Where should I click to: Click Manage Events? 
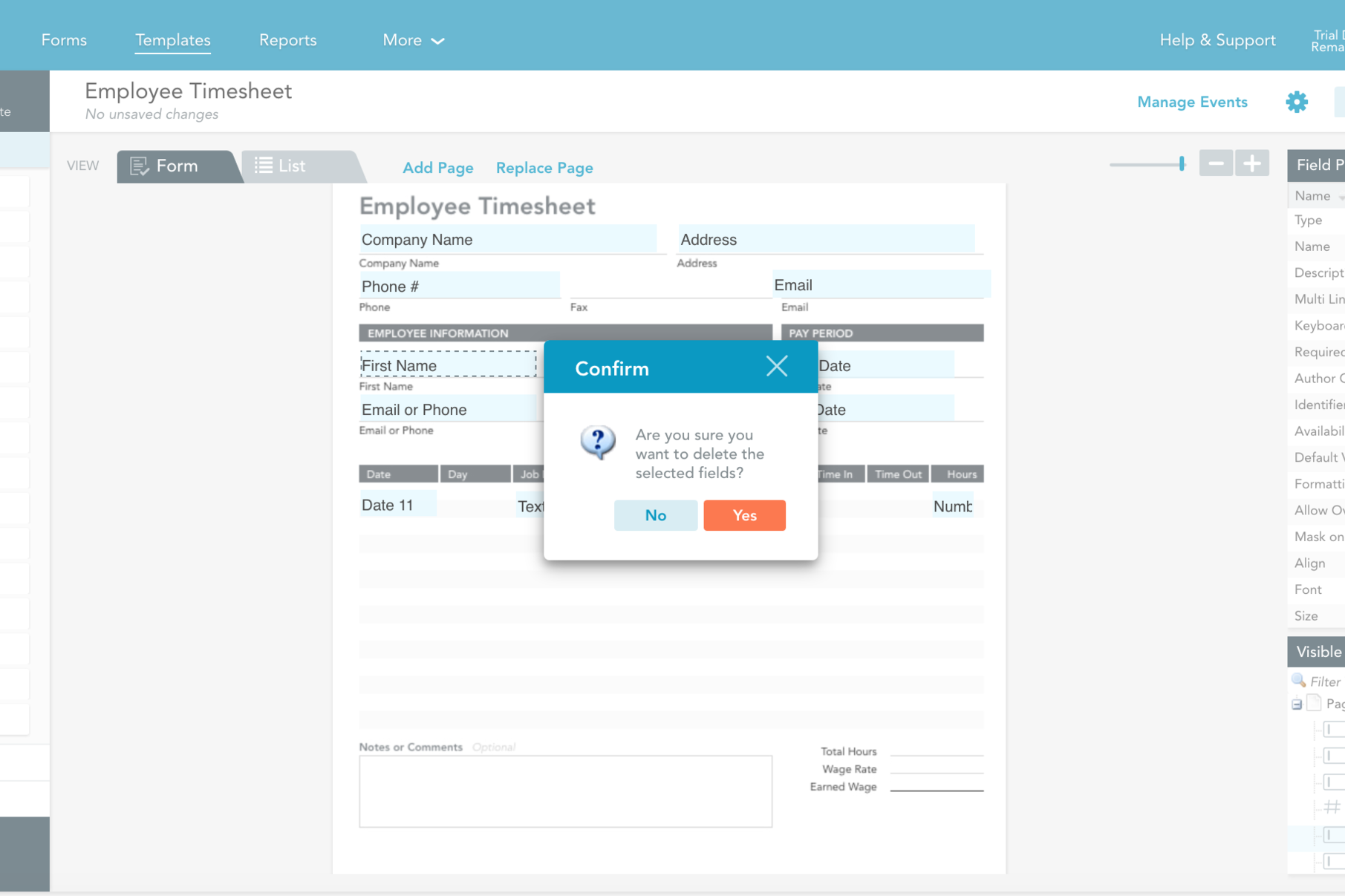(1192, 102)
